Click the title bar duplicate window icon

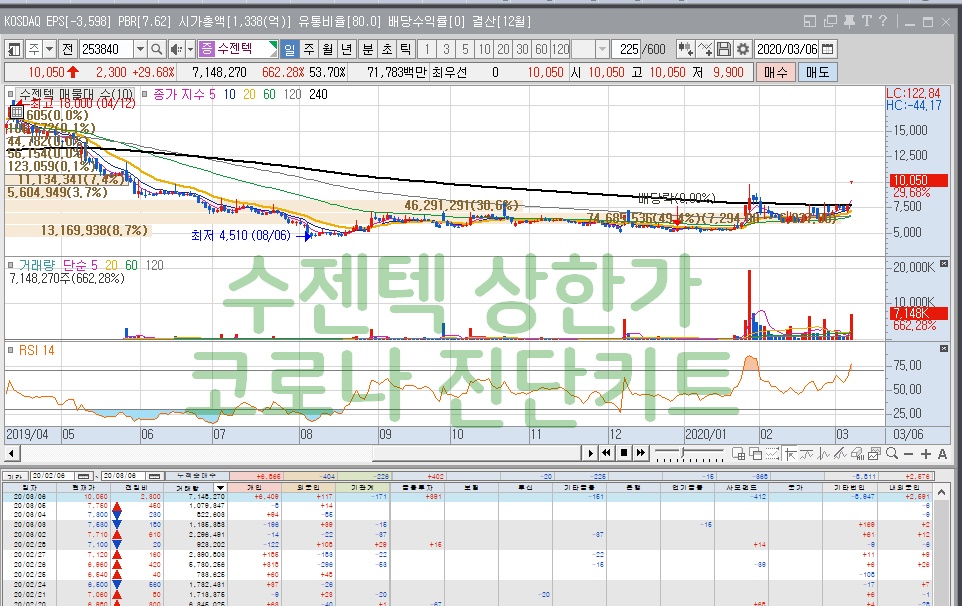(x=830, y=21)
